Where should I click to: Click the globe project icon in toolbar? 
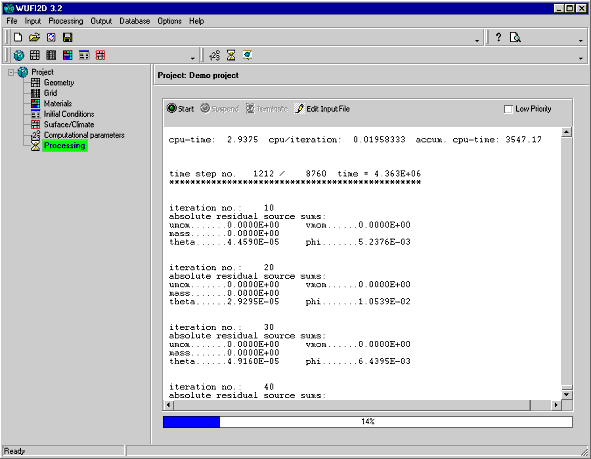[18, 55]
